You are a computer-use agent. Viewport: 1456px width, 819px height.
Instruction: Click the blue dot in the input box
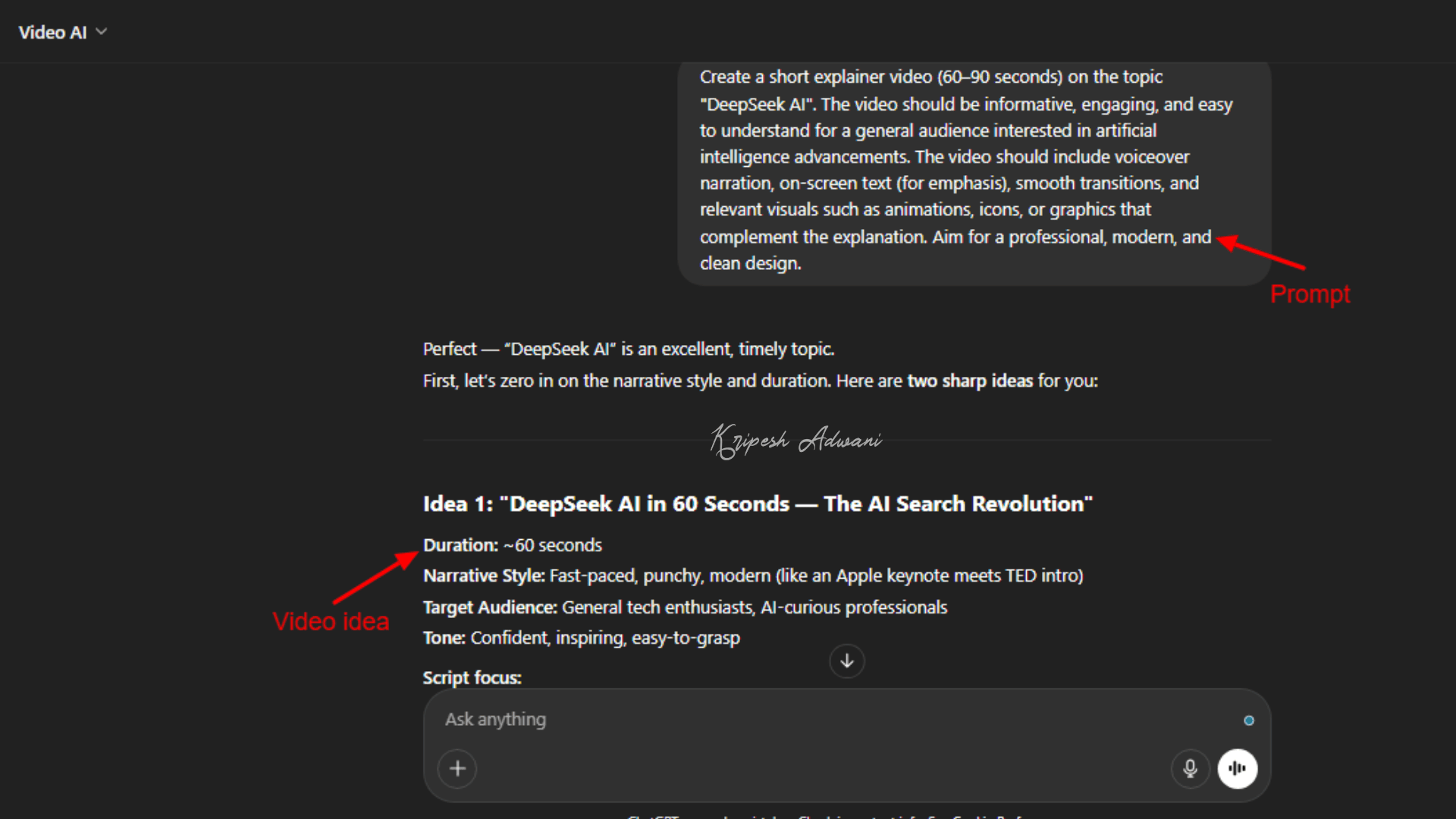pos(1248,720)
